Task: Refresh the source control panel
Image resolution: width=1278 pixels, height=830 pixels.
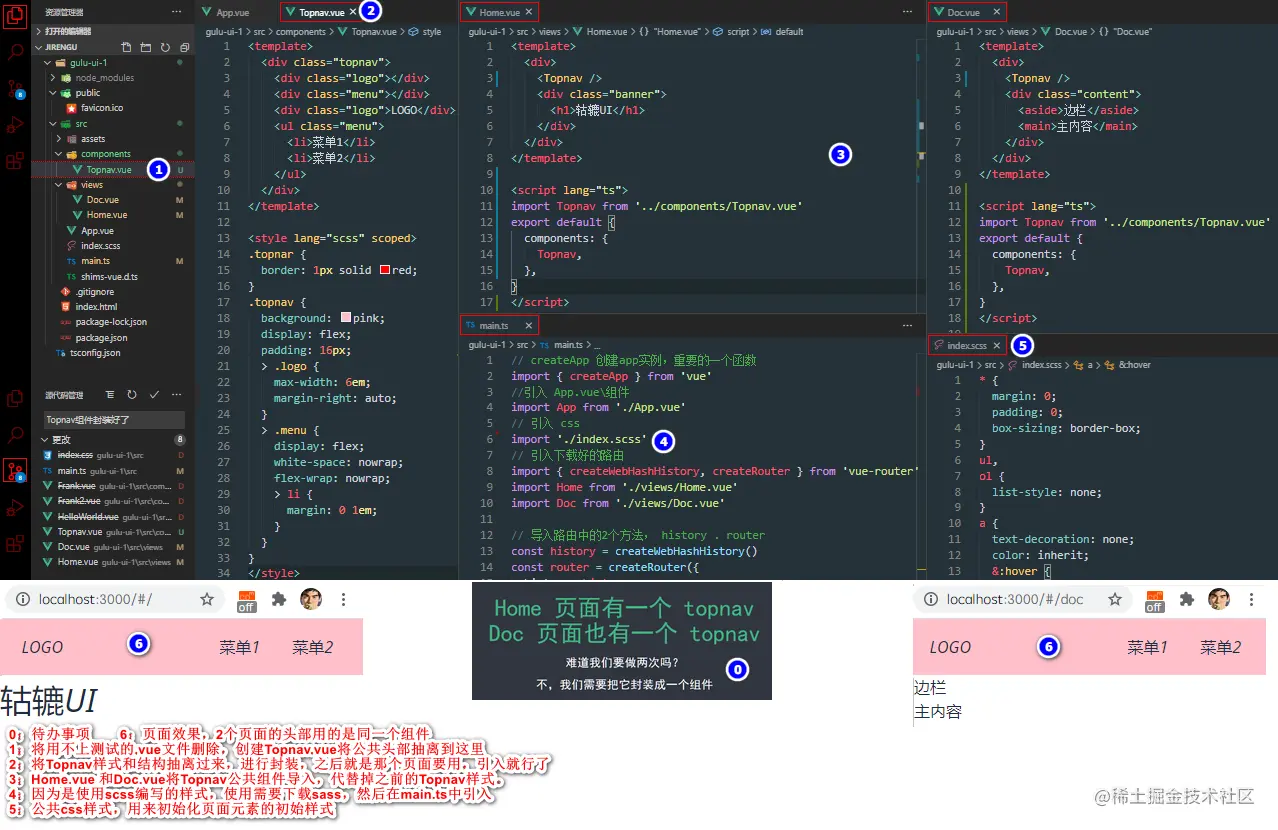Action: [x=132, y=396]
